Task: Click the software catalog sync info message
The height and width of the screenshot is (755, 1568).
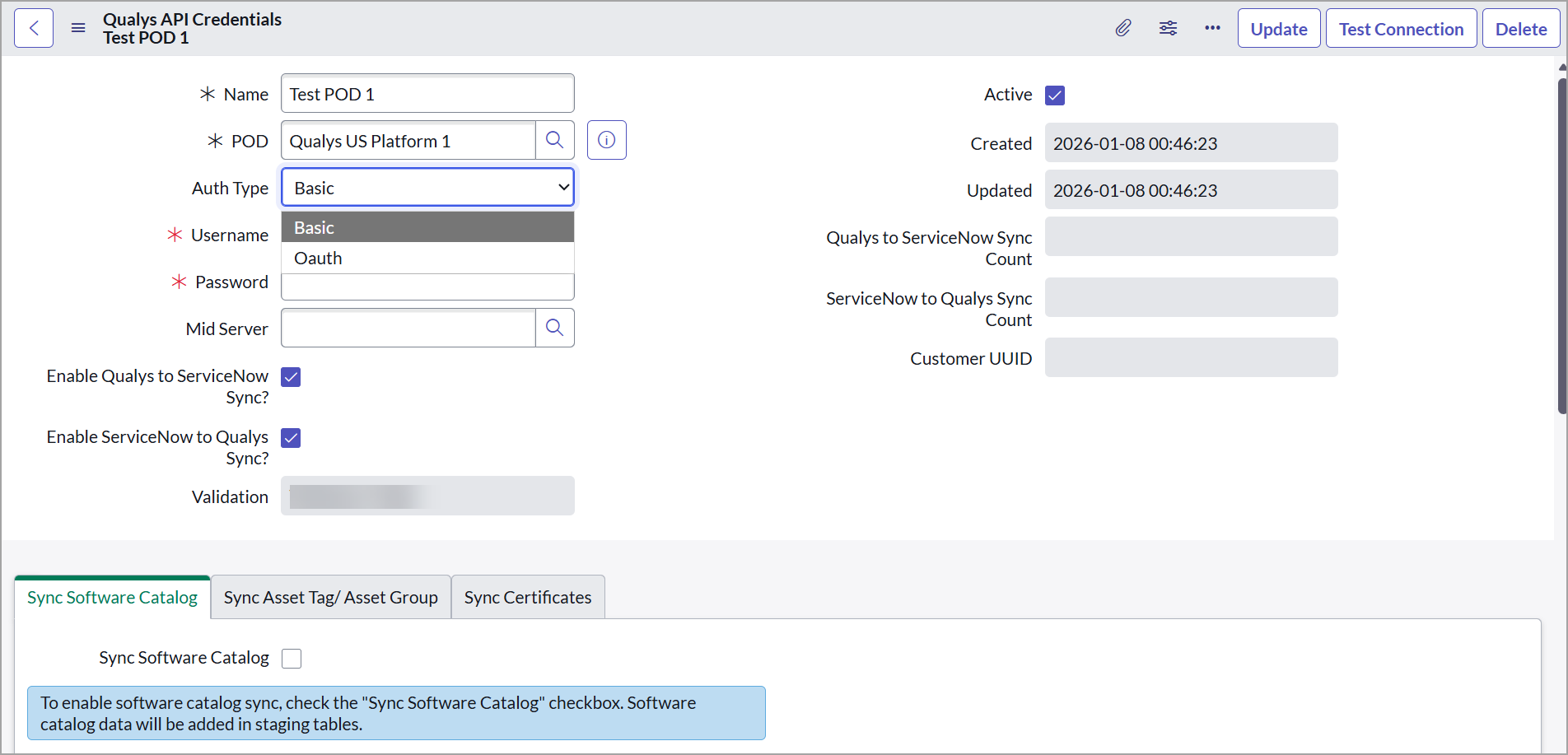Action: [x=396, y=713]
